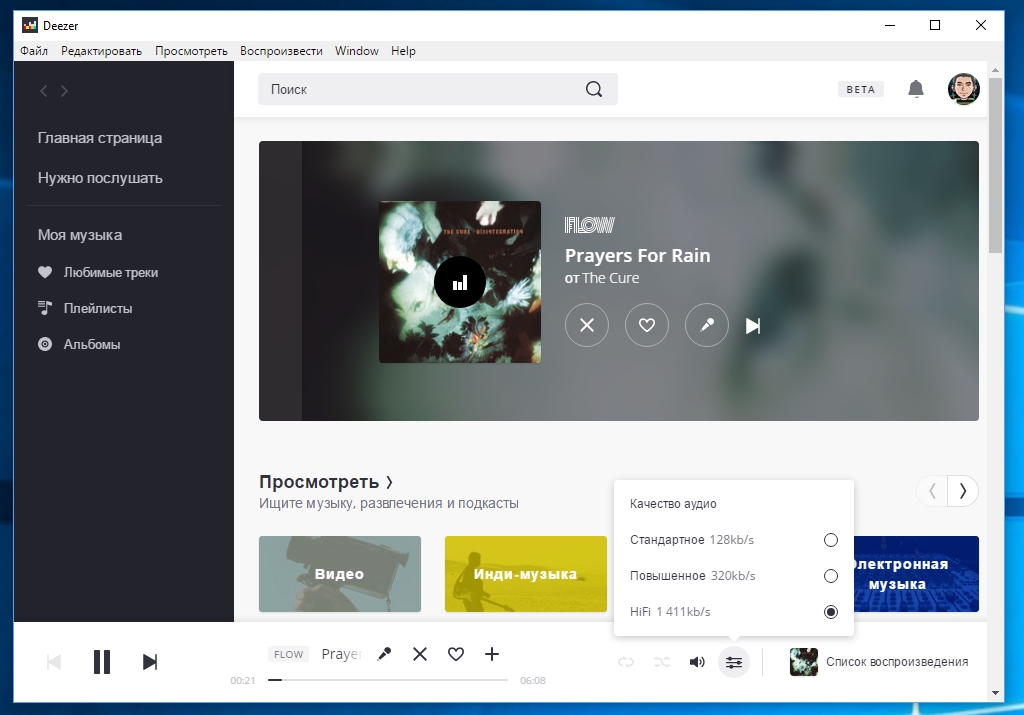Like Prayers For Rain via heart circle
Viewport: 1024px width, 715px height.
pyautogui.click(x=647, y=325)
